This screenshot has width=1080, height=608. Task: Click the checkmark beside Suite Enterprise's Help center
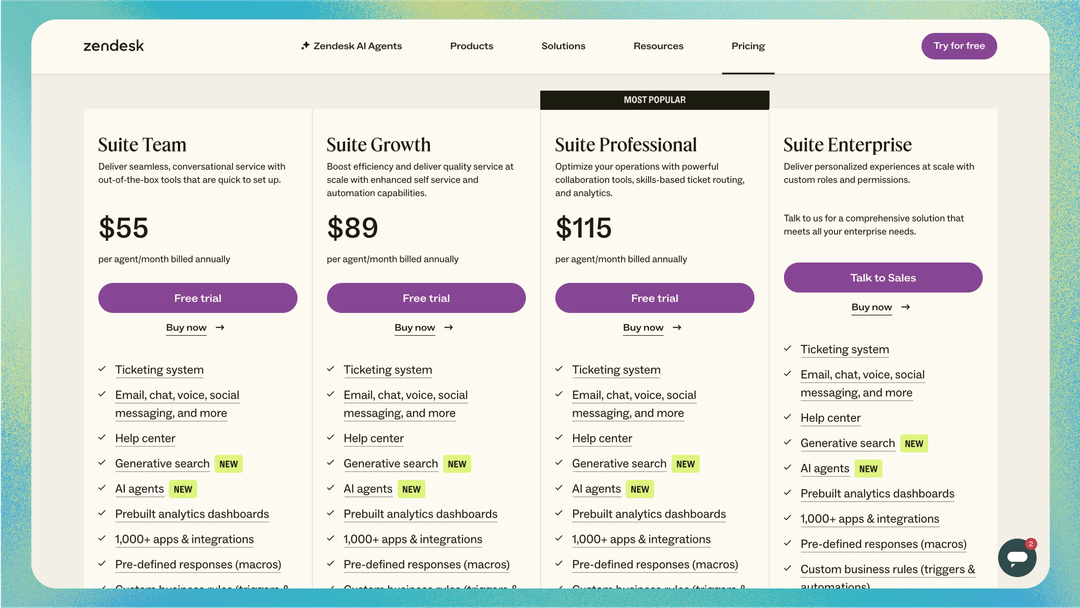(x=786, y=417)
